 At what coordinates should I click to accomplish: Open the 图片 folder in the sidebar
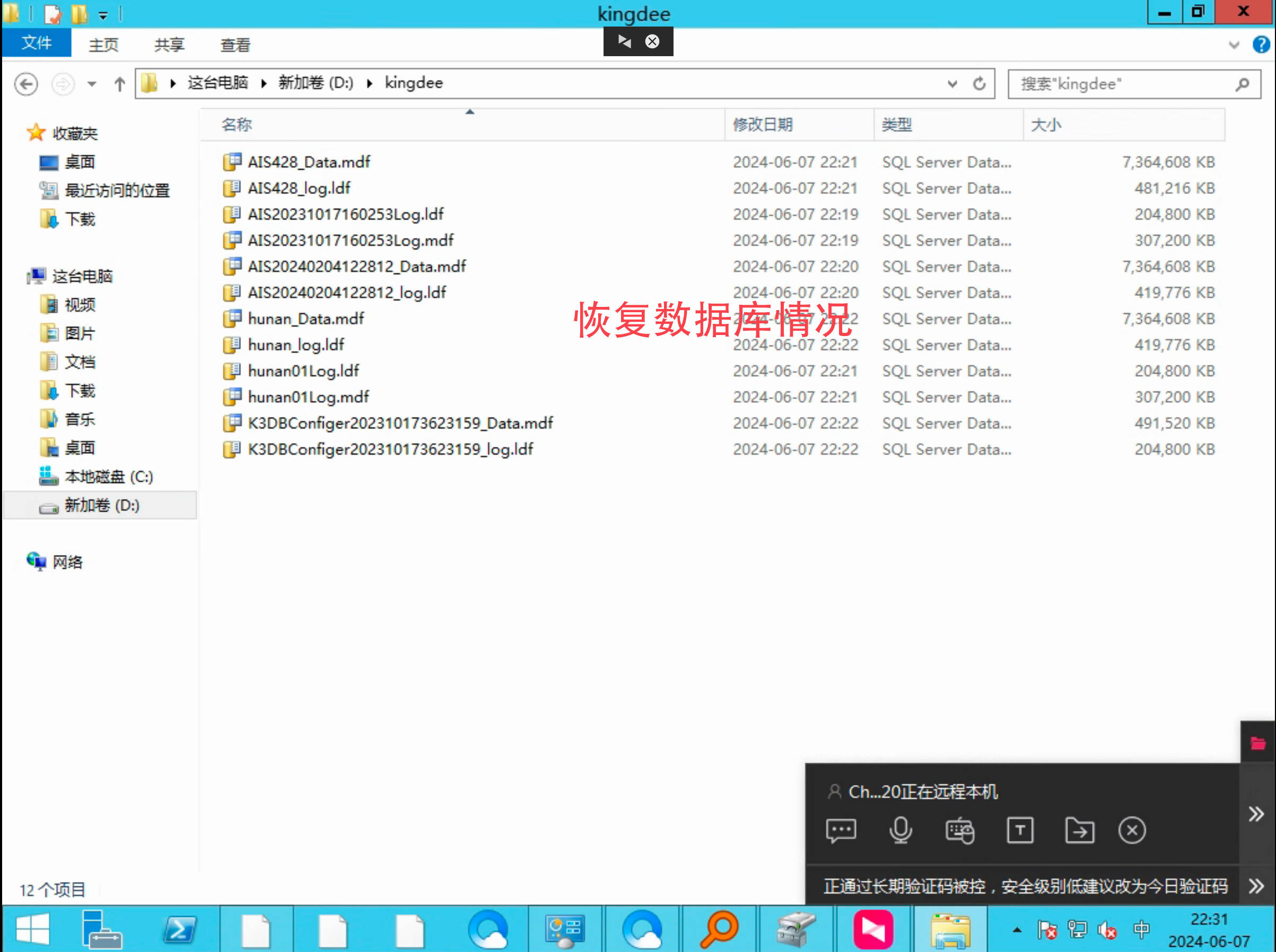click(80, 333)
